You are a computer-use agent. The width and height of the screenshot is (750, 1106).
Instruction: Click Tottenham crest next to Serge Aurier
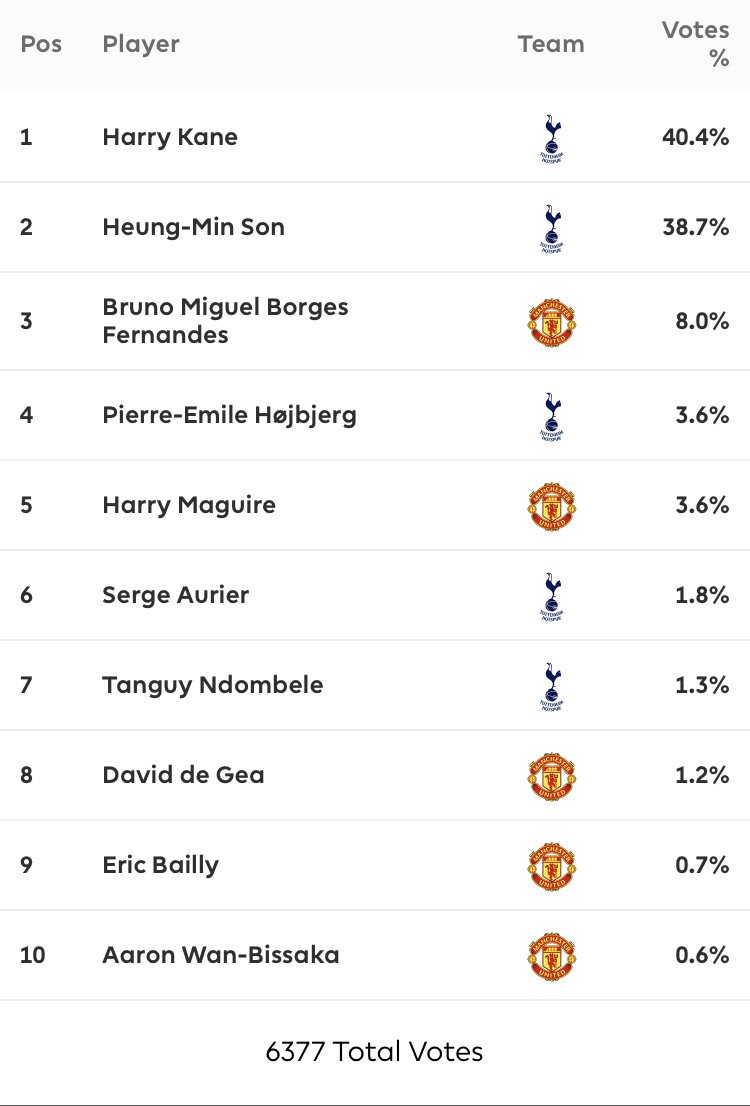[551, 596]
